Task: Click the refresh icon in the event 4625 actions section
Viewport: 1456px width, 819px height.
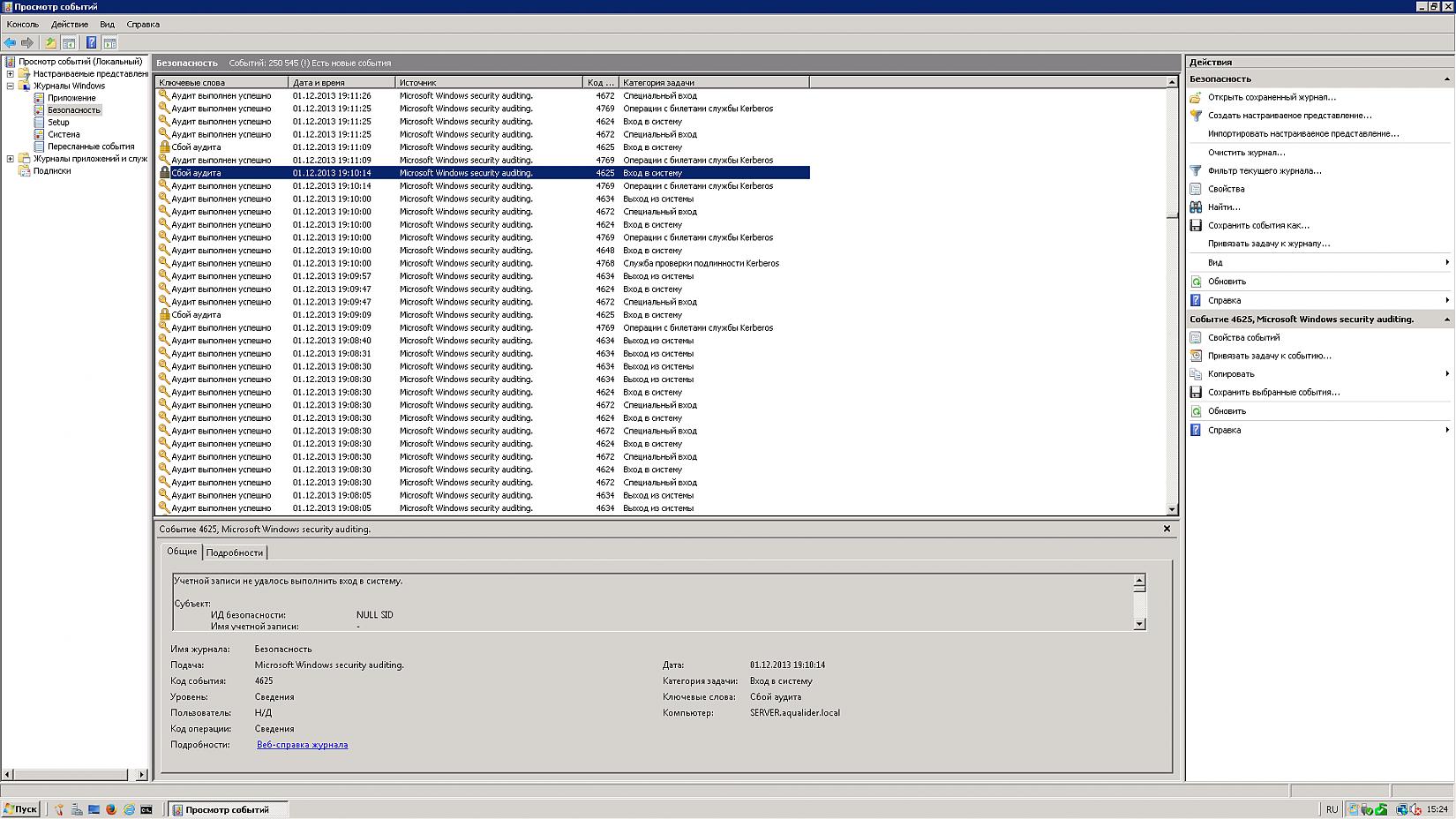Action: (1196, 411)
